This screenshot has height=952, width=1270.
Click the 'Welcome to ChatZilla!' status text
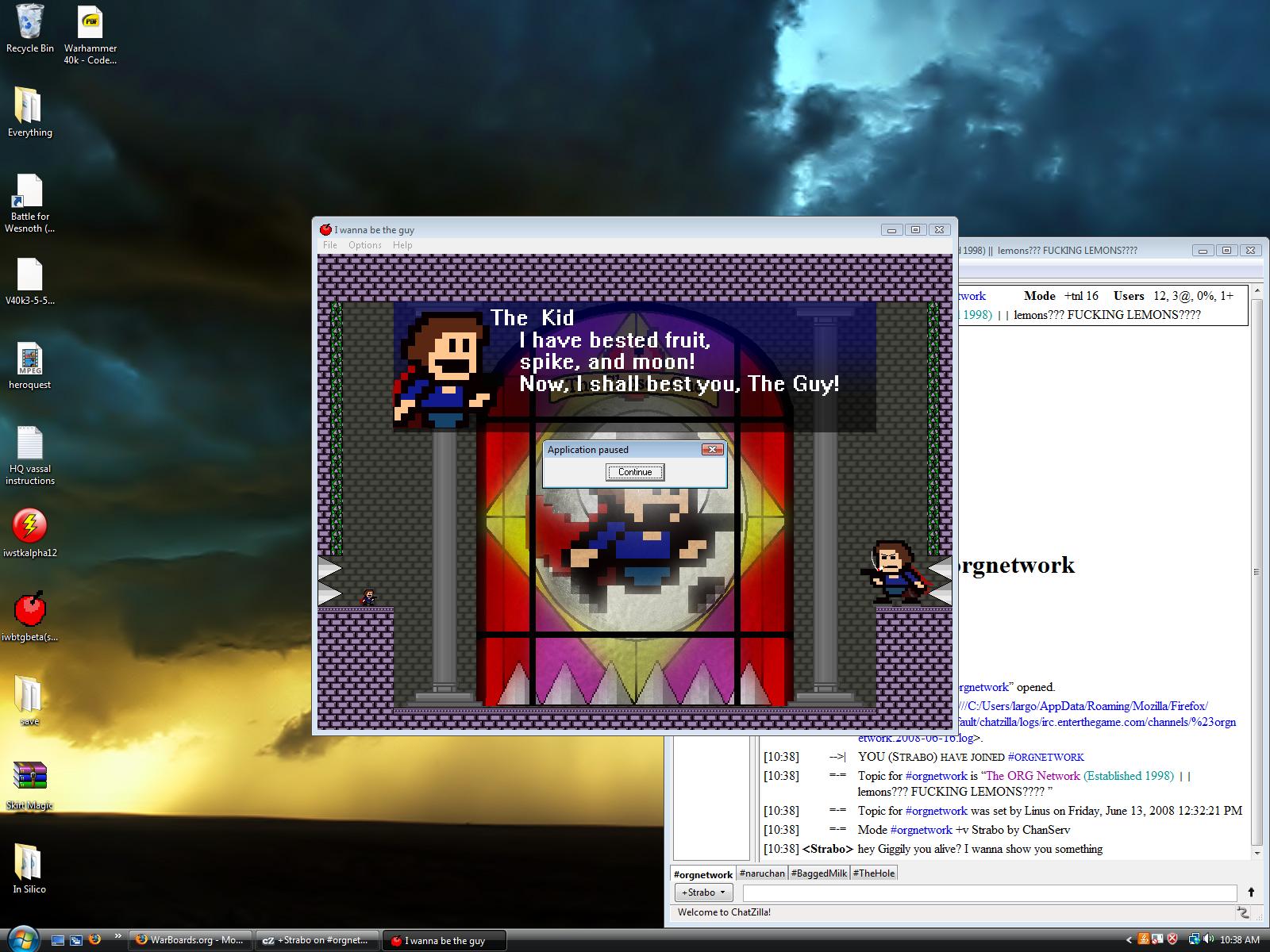pos(724,912)
